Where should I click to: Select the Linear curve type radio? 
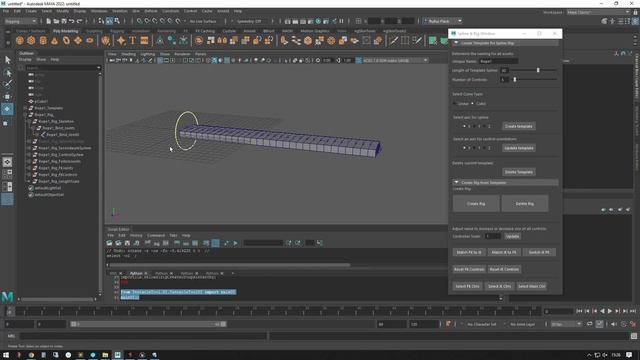[x=454, y=104]
